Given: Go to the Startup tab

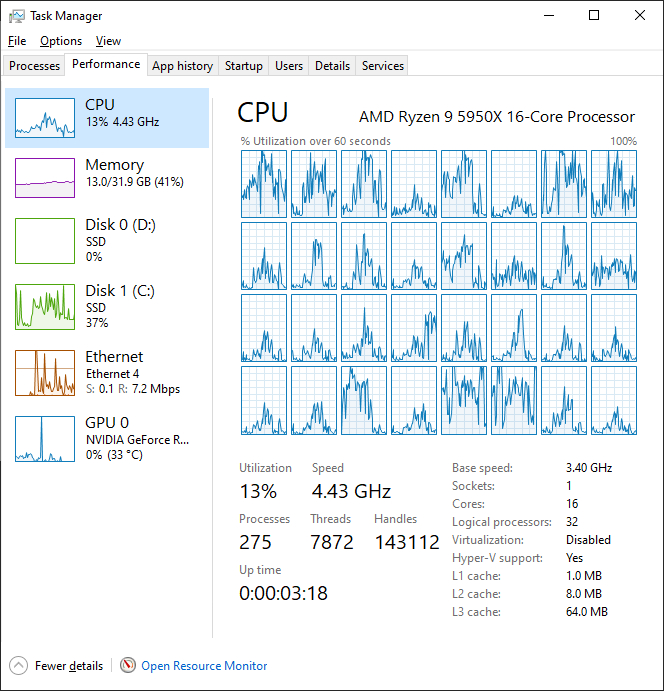Looking at the screenshot, I should click(244, 66).
